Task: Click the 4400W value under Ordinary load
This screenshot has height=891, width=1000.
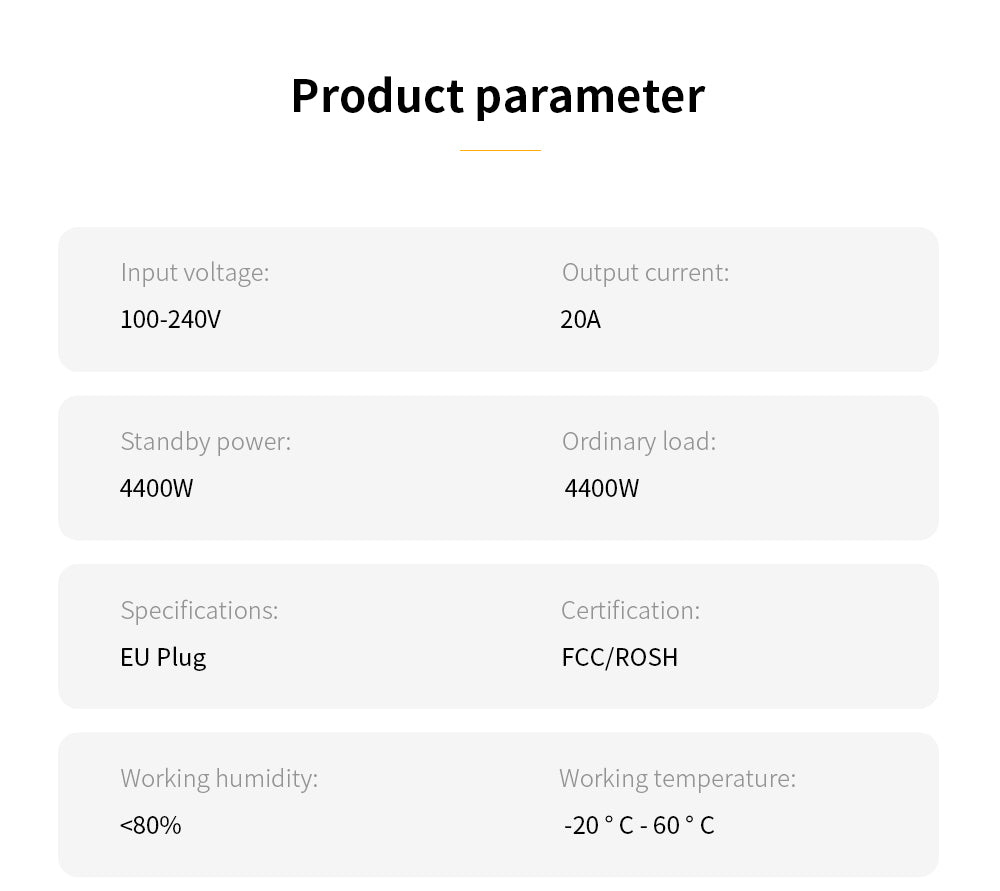Action: point(602,489)
